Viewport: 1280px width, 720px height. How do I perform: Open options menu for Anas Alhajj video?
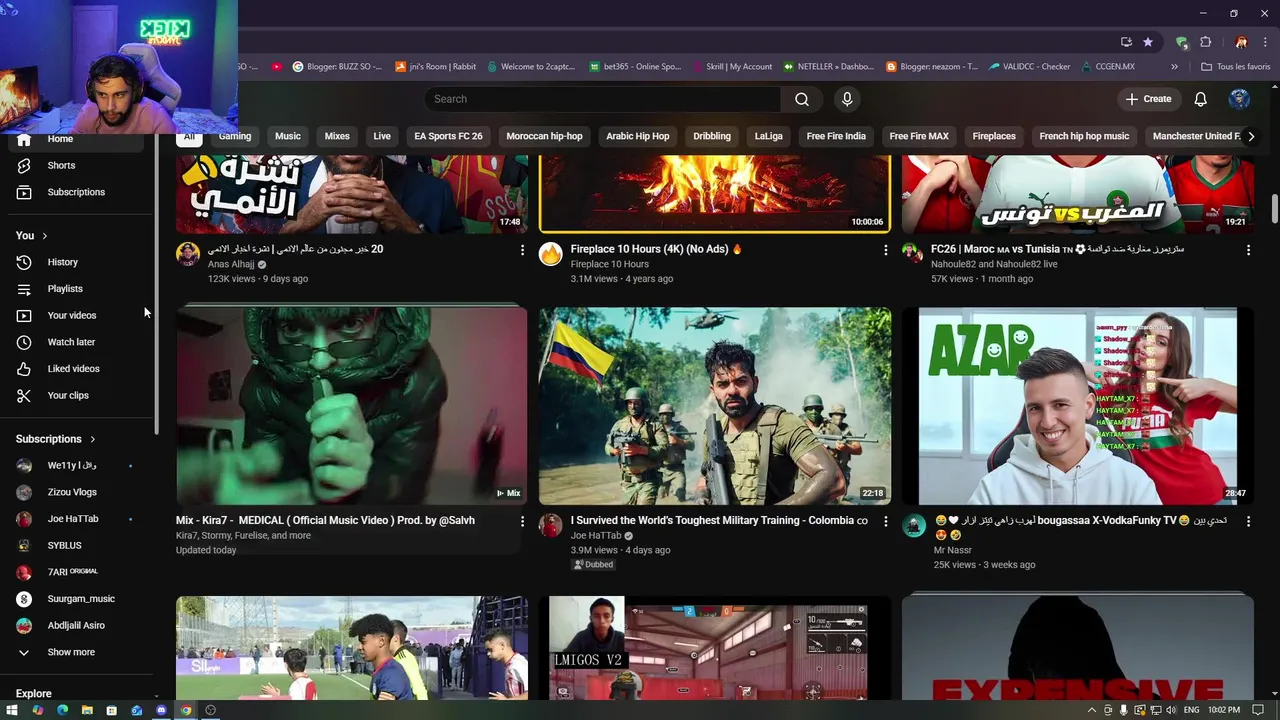(x=522, y=250)
